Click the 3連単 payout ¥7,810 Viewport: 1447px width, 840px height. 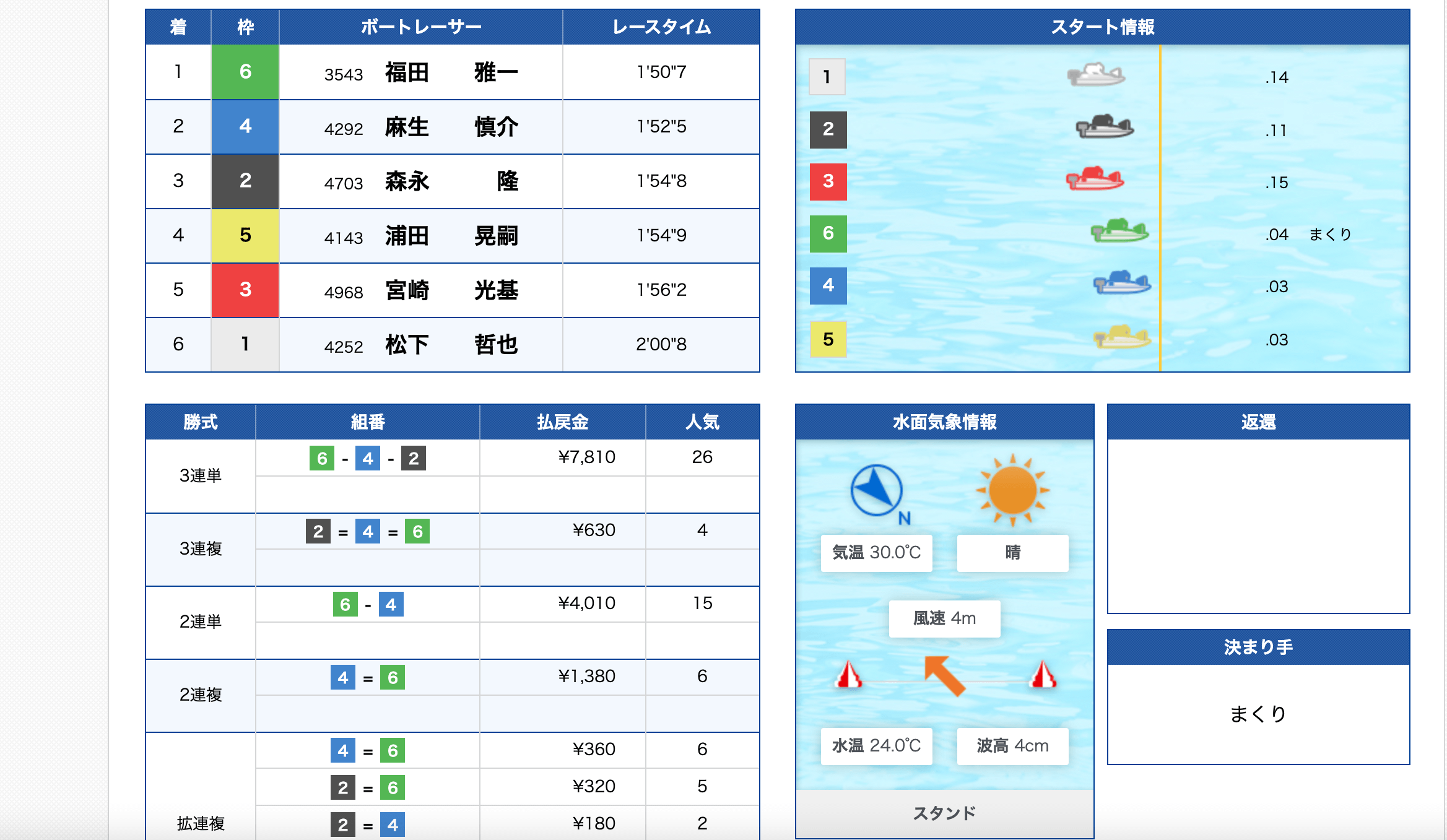(x=586, y=457)
